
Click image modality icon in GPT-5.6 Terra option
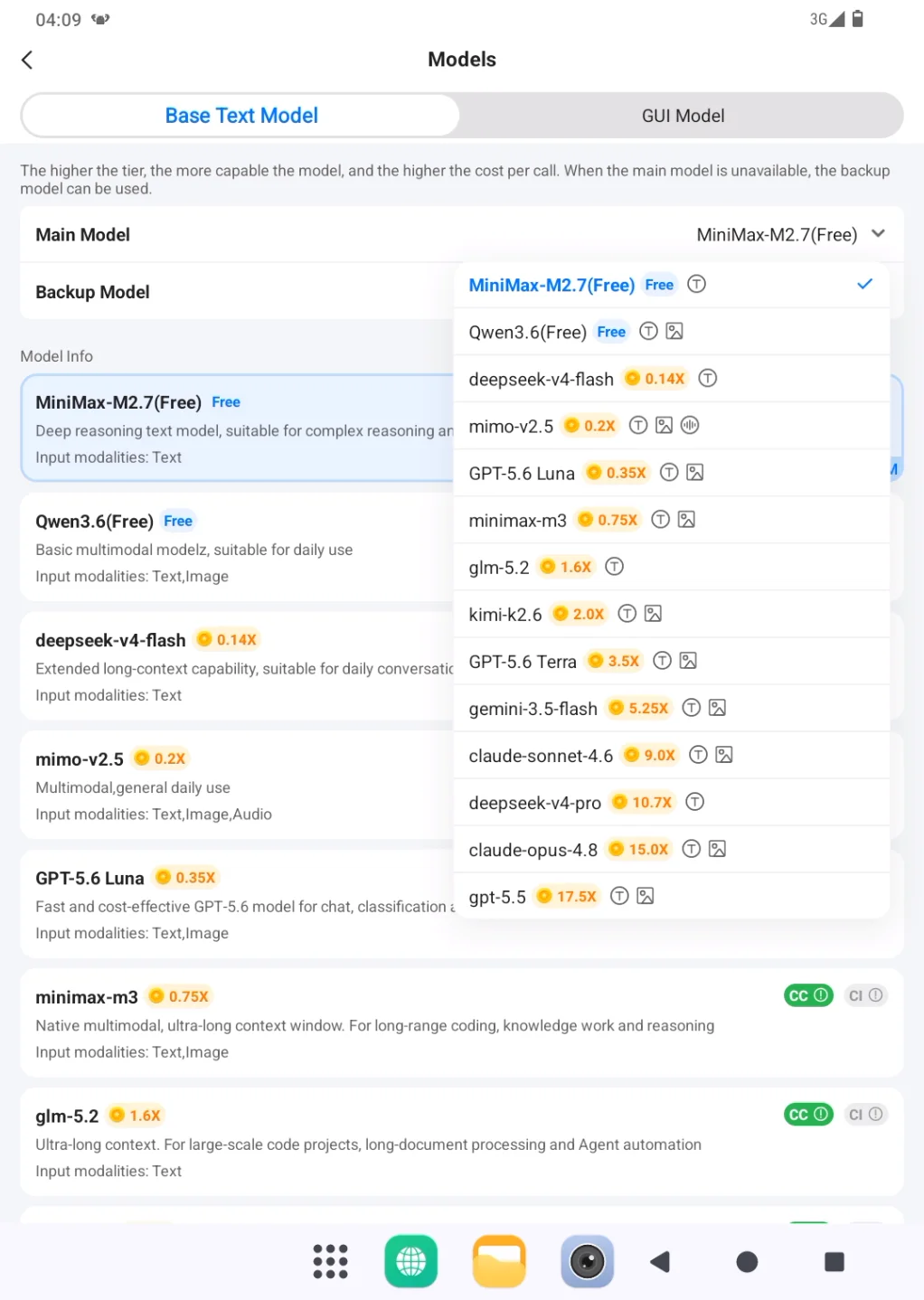click(688, 660)
